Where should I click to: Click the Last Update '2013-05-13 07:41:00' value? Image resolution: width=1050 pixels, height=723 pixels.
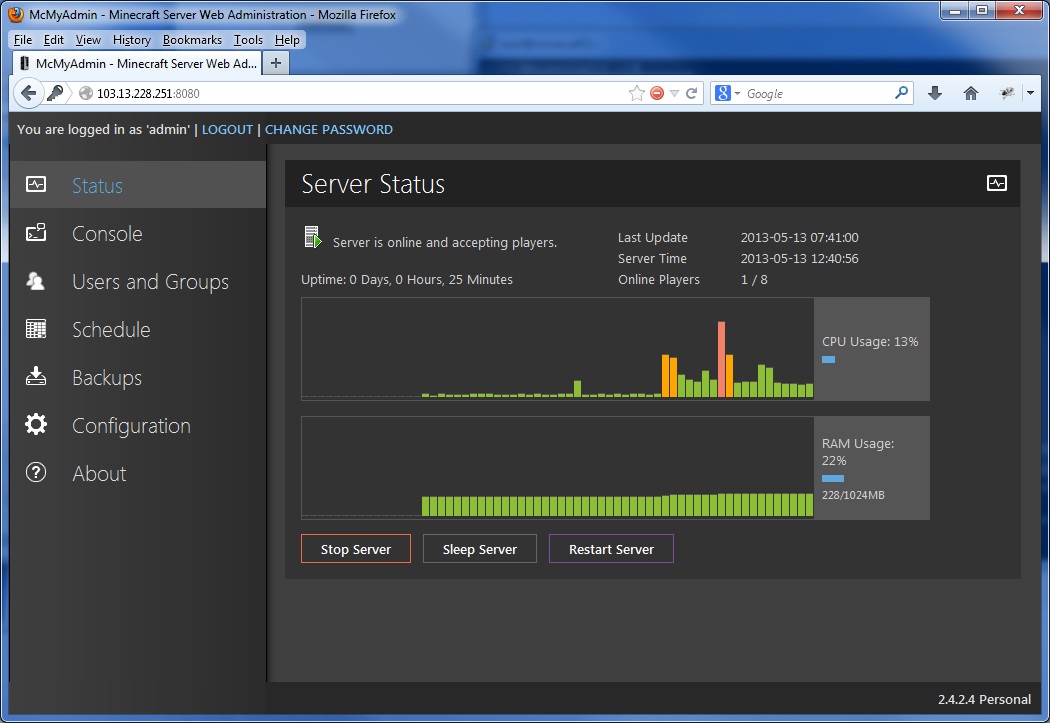click(800, 238)
